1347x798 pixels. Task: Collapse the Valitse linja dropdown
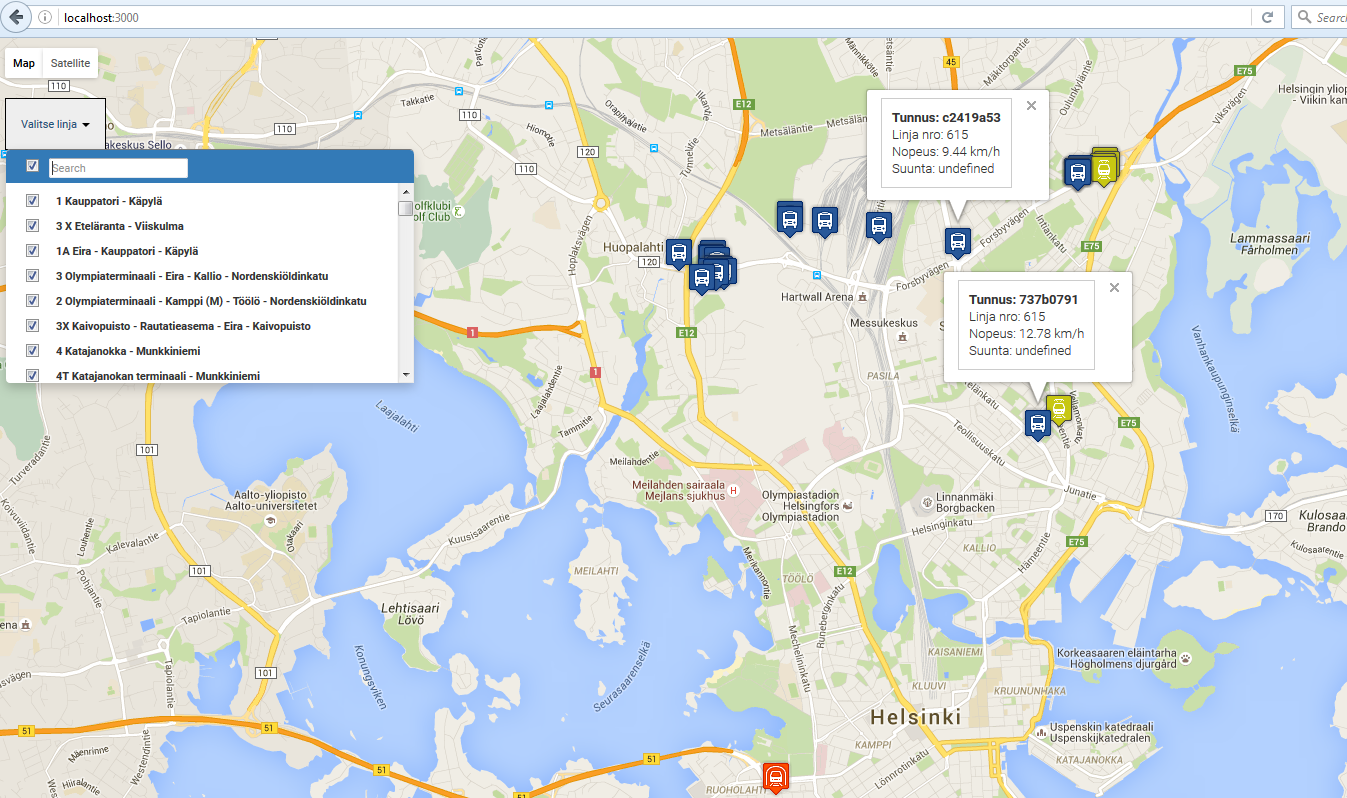pos(56,124)
